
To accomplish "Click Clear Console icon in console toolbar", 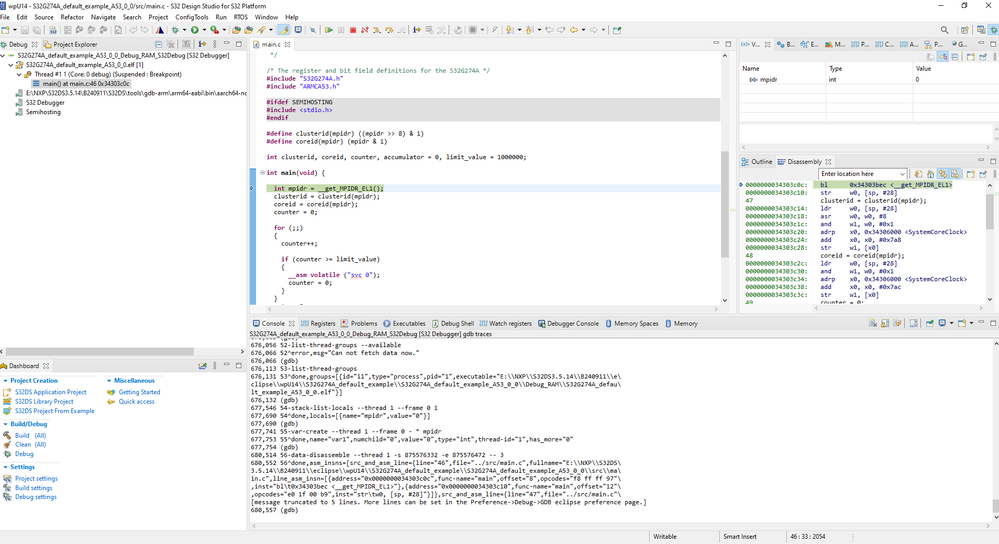I will coord(873,324).
